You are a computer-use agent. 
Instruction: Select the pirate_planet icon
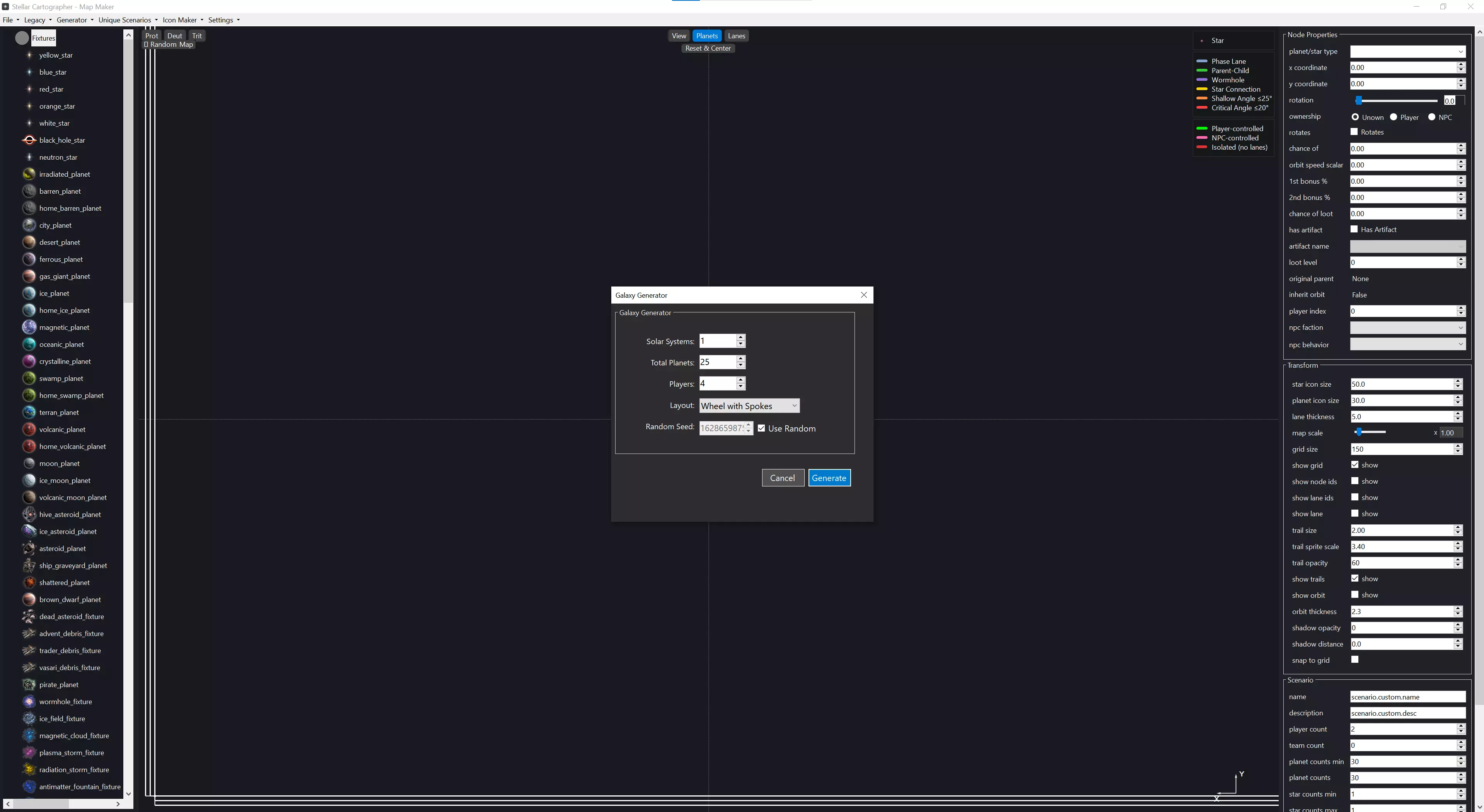click(x=29, y=685)
